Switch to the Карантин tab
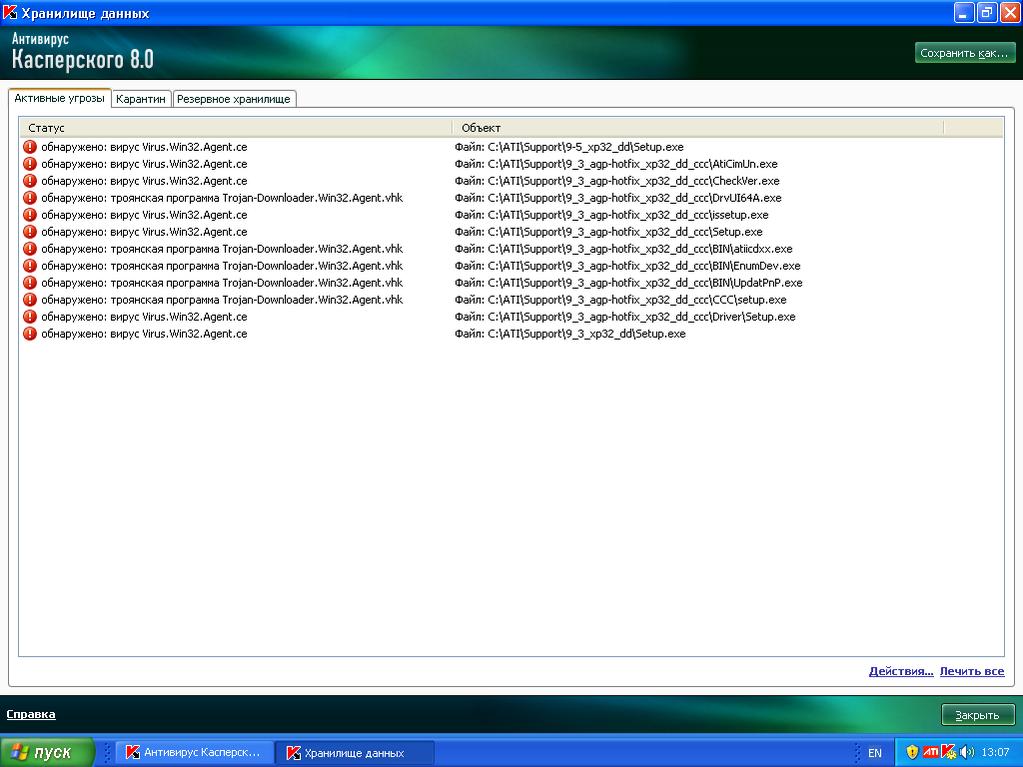1023x767 pixels. pos(141,99)
